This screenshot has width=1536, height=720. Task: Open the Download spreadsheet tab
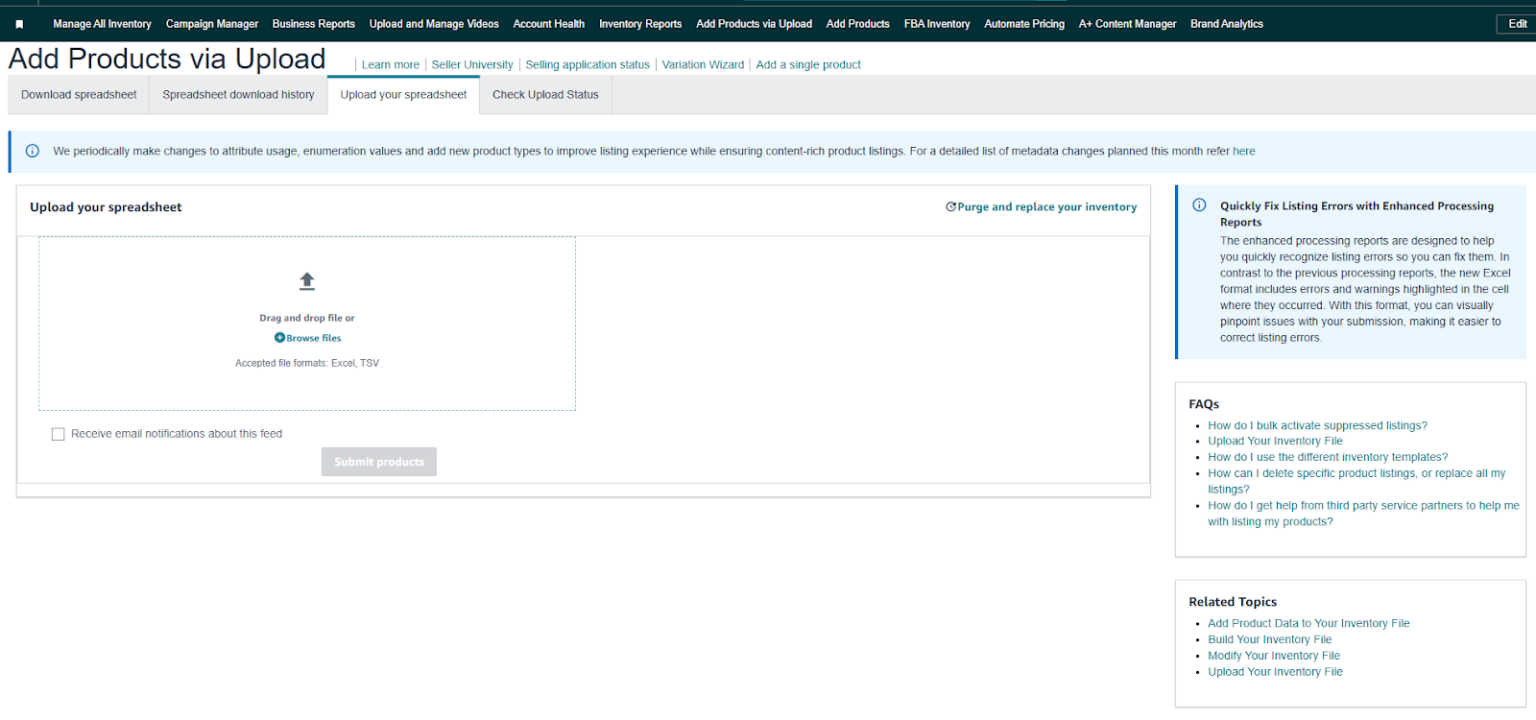(78, 94)
